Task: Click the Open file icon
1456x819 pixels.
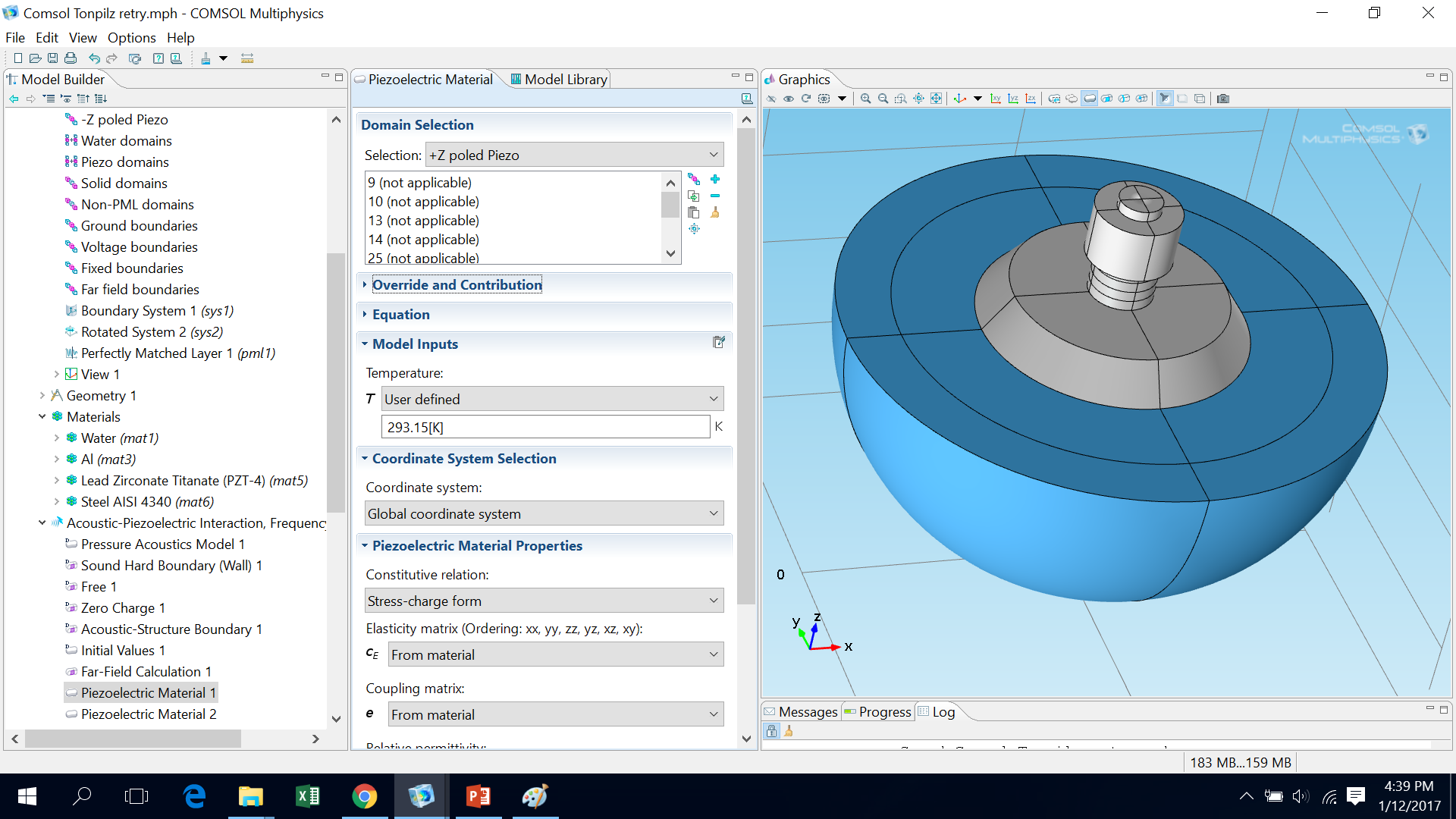Action: coord(35,58)
